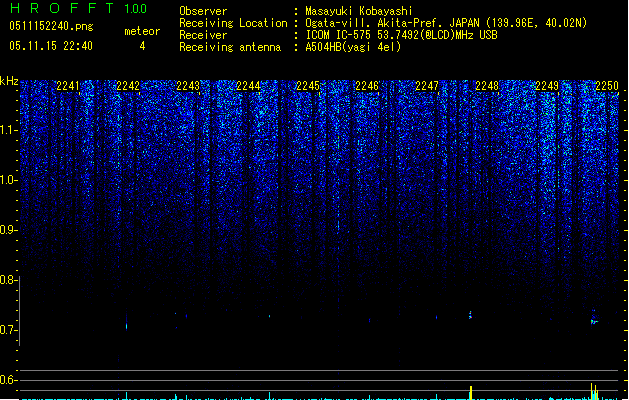Click the 2244 time marker
The image size is (629, 400).
(x=248, y=86)
